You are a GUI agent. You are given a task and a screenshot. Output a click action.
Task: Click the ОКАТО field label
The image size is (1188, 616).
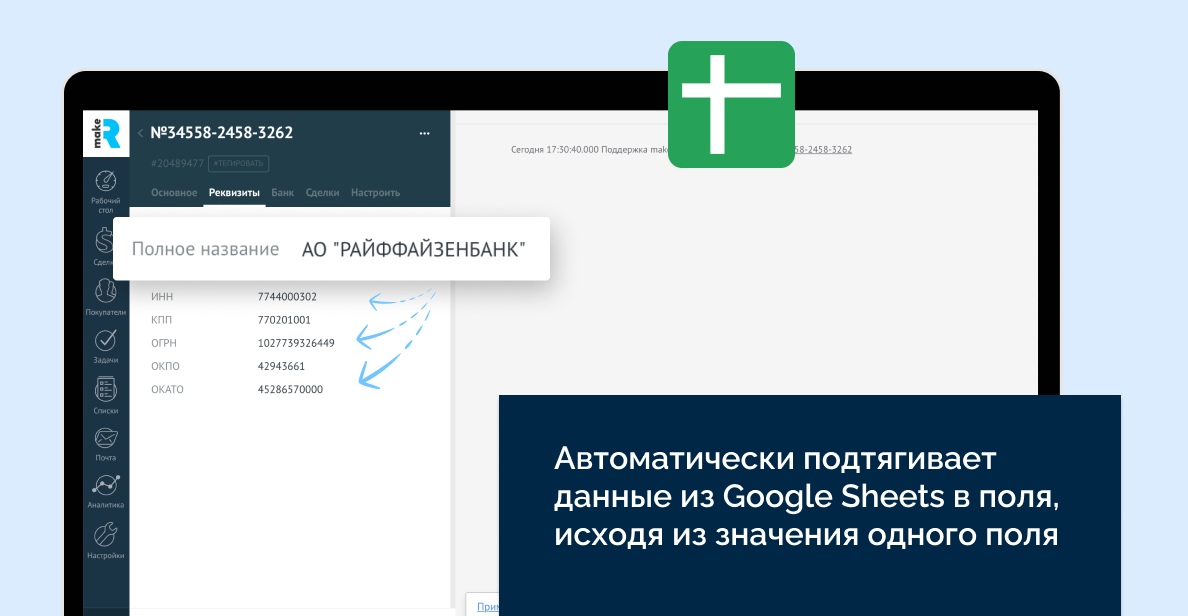[167, 389]
